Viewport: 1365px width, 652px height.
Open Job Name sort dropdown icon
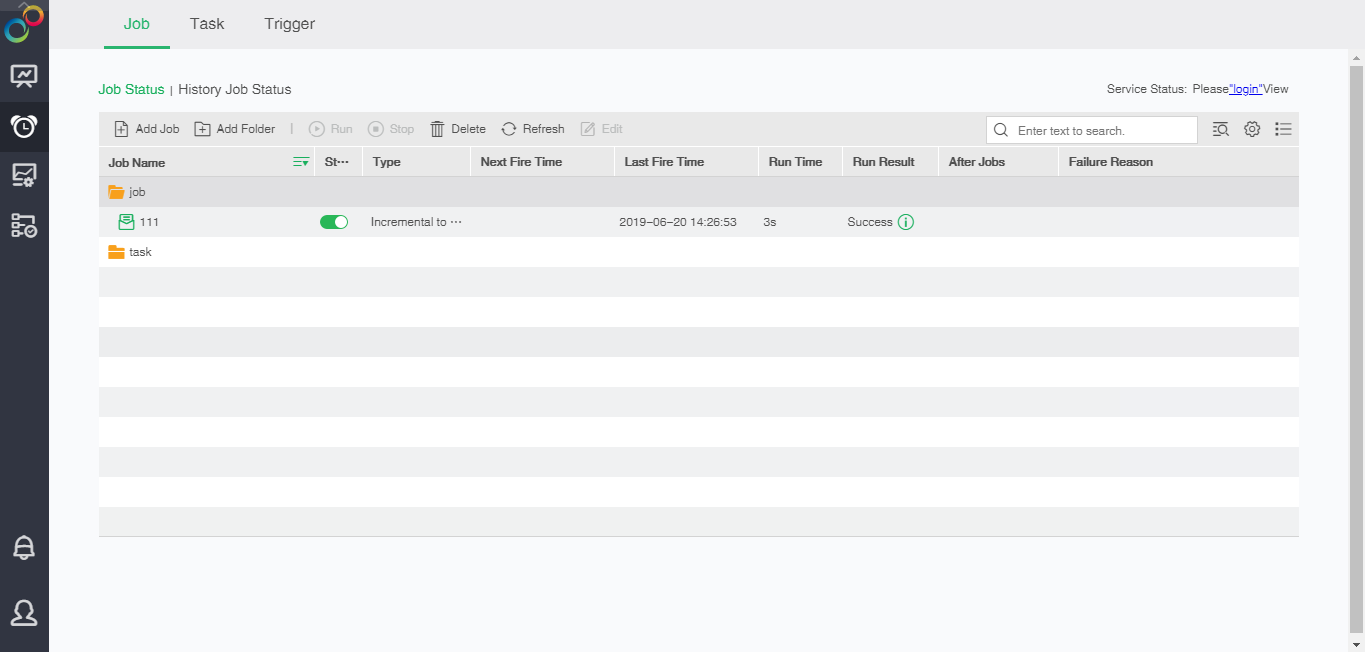[x=301, y=162]
